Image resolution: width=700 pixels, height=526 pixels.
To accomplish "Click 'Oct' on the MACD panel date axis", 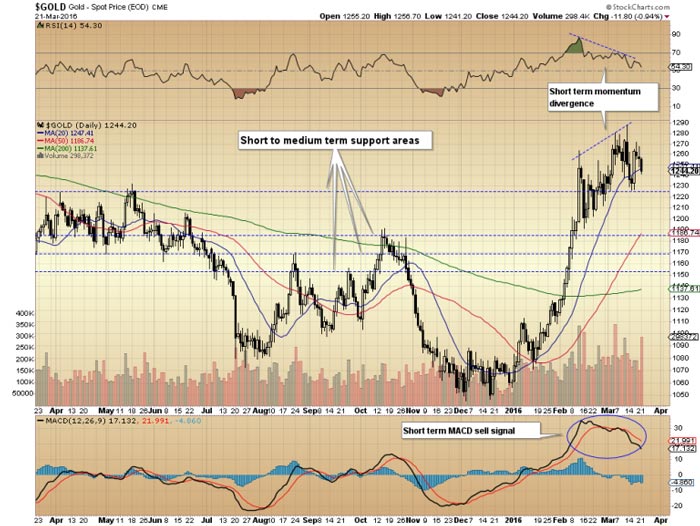I will (x=360, y=520).
